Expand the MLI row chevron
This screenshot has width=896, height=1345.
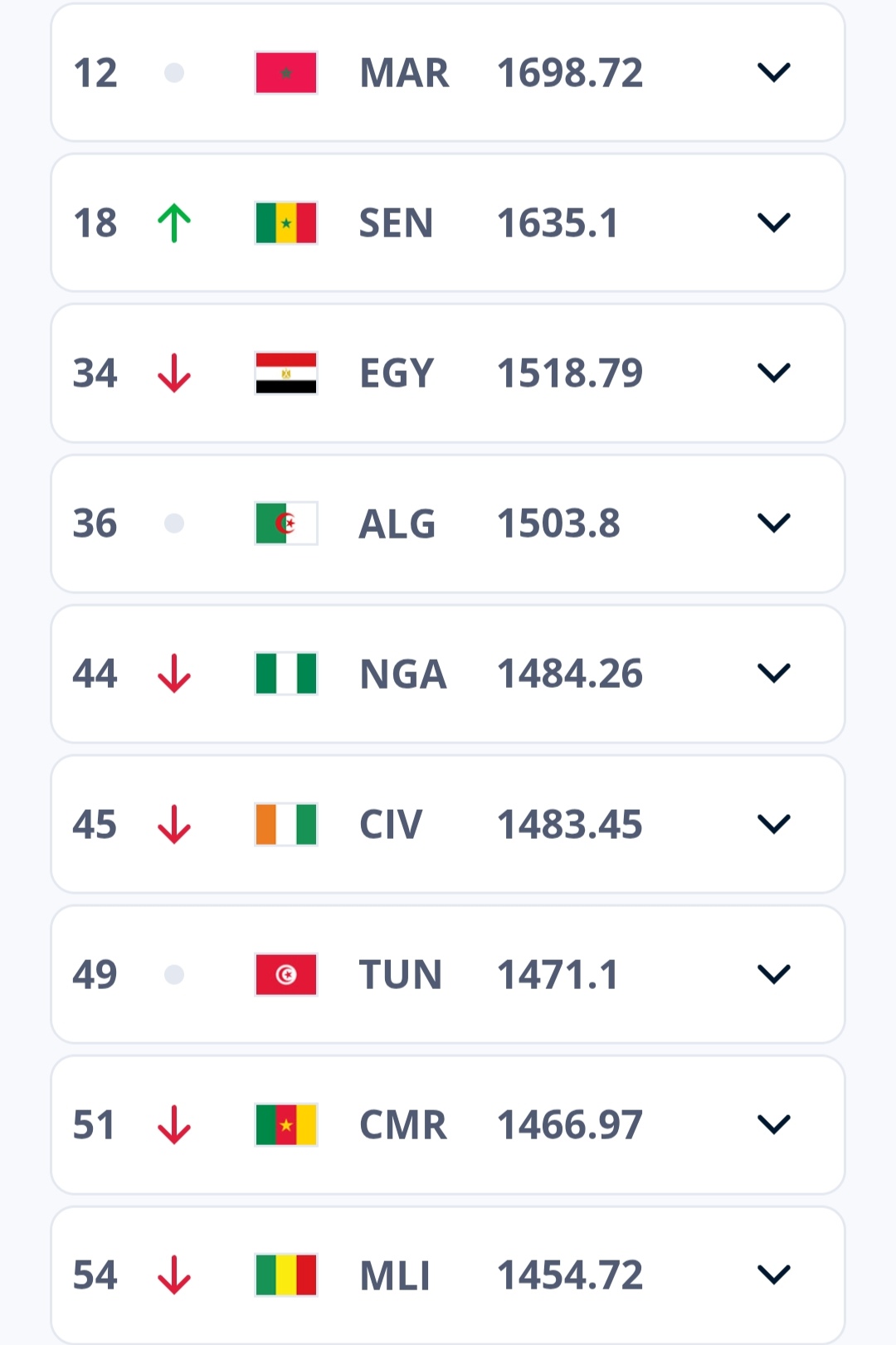coord(774,1274)
